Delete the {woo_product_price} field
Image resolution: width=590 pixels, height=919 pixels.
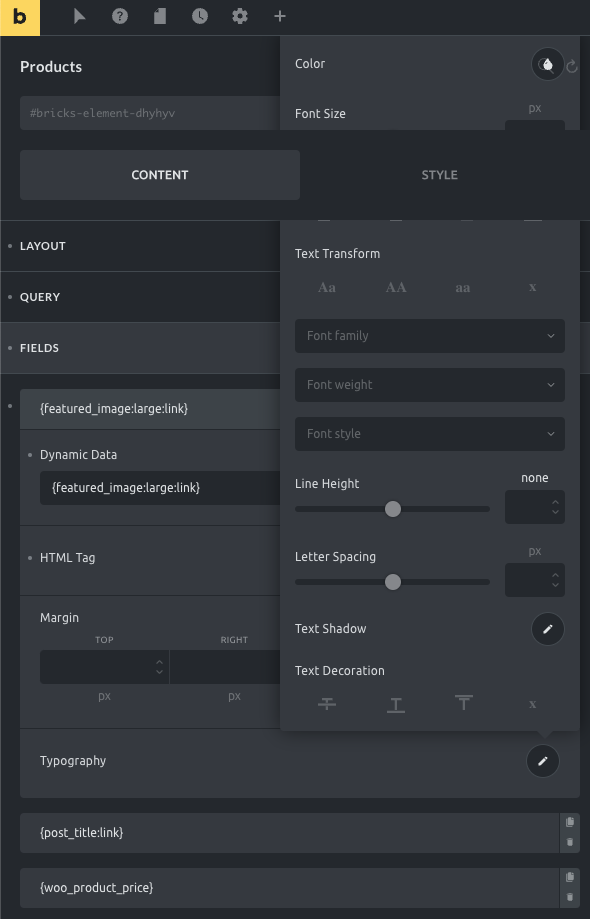point(569,897)
